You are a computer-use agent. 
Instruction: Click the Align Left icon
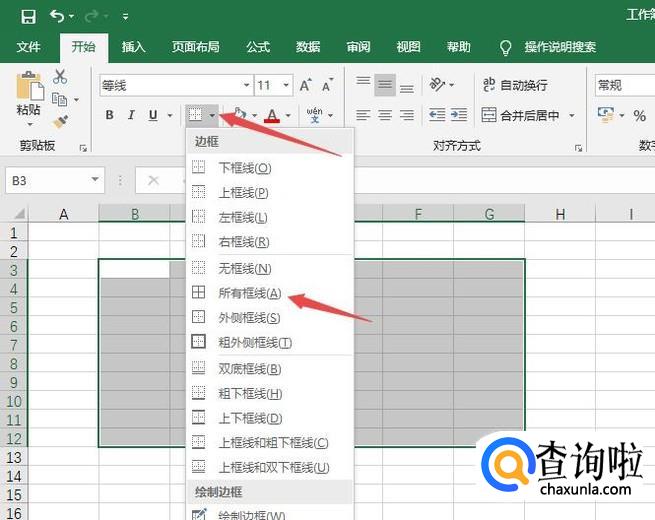[x=363, y=115]
